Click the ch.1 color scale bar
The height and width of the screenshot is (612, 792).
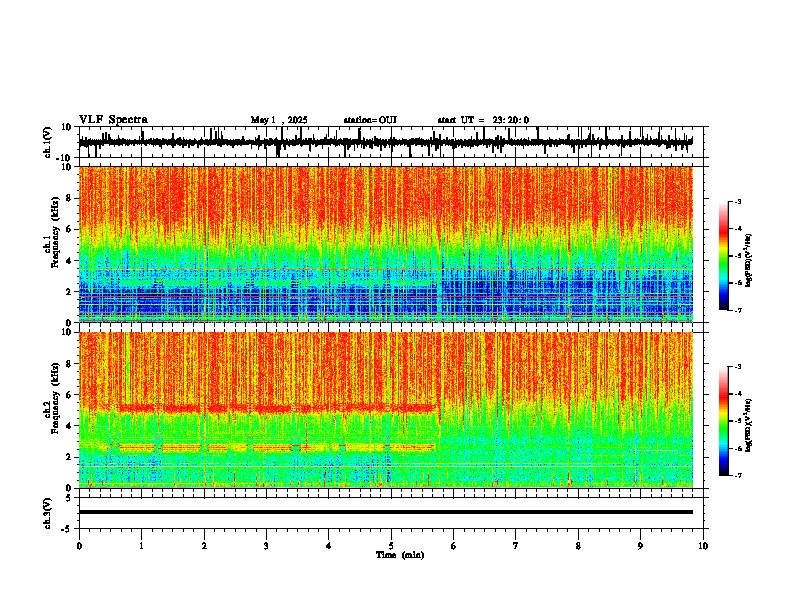click(724, 256)
